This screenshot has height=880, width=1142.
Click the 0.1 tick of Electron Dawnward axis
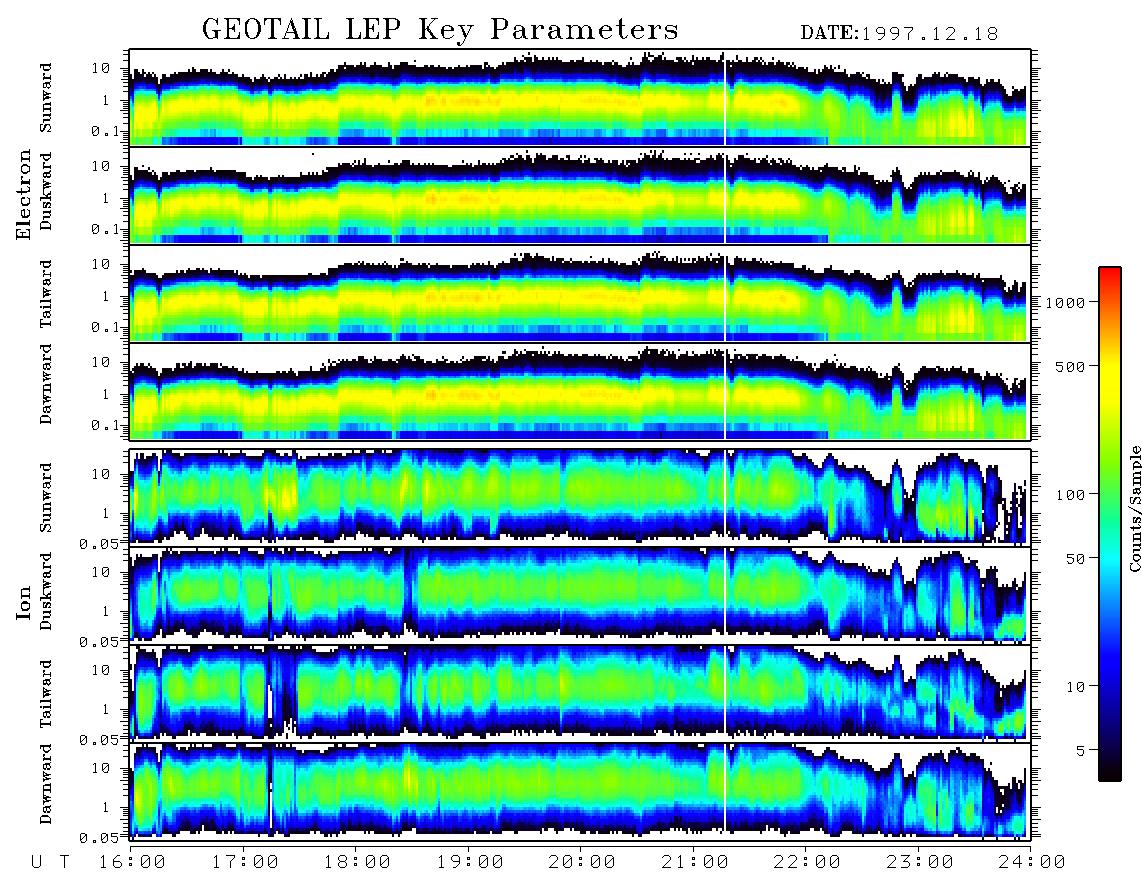point(105,425)
